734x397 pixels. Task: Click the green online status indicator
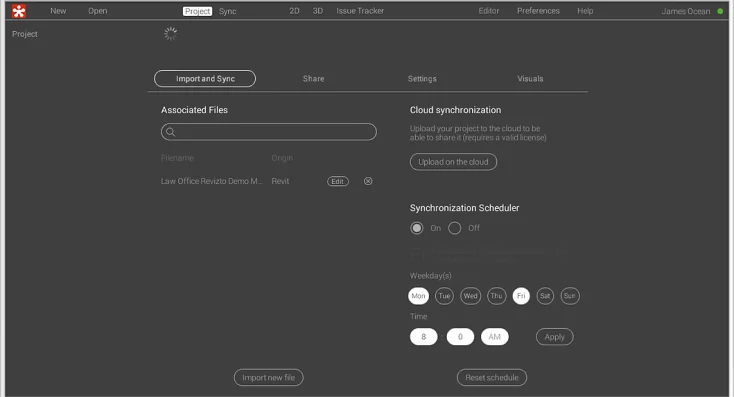click(x=720, y=11)
